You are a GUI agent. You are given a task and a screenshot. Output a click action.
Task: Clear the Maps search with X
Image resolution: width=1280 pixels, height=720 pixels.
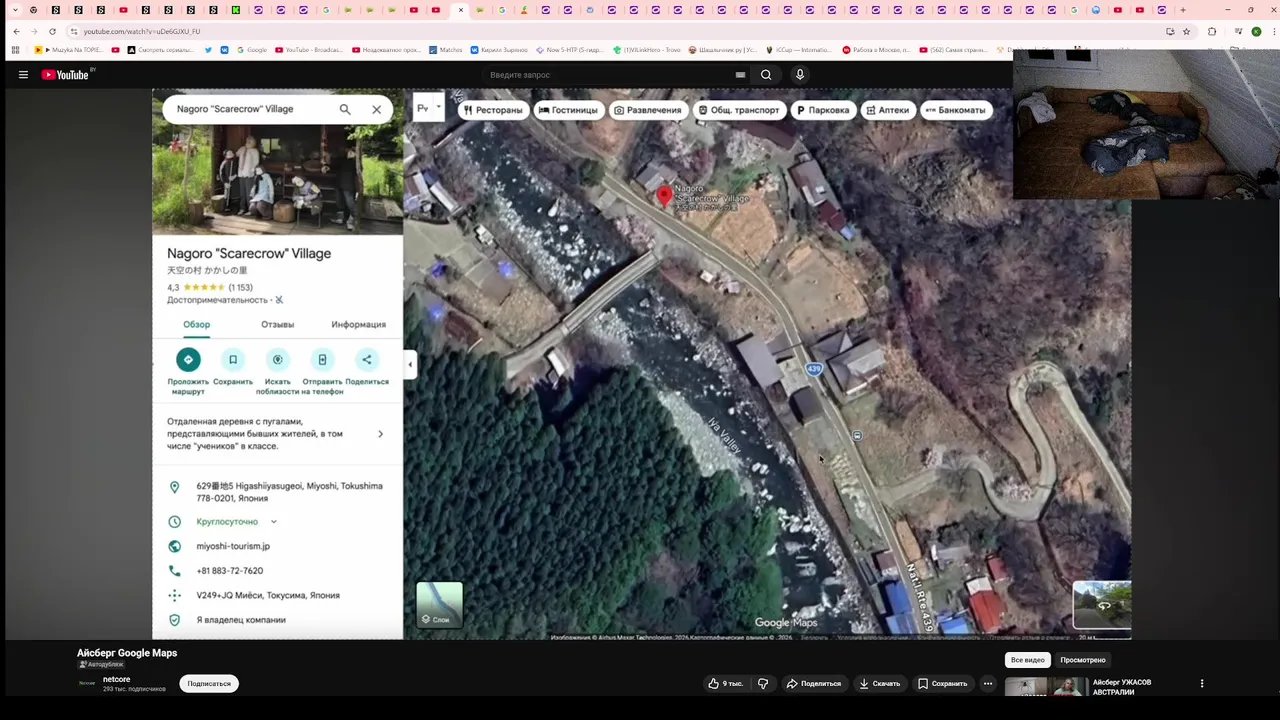click(x=377, y=109)
